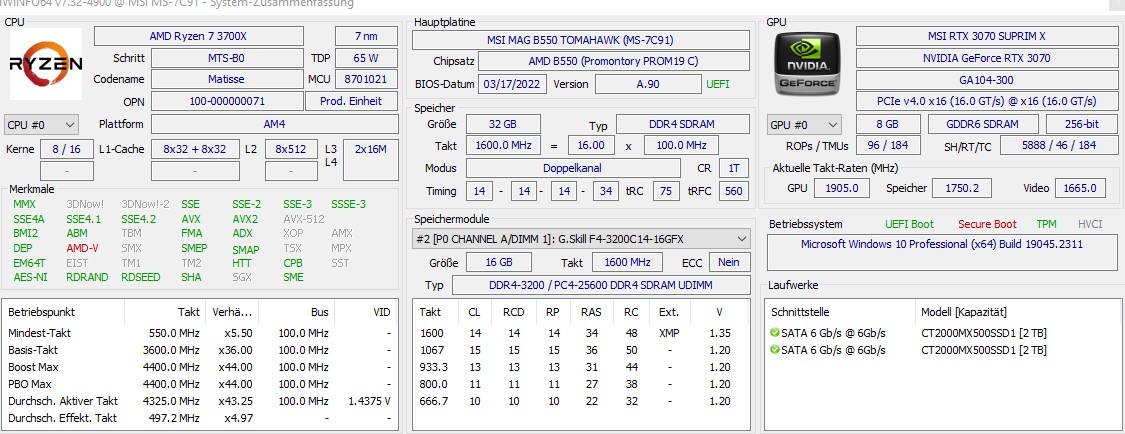Select the 256-bit bus width value

1082,124
